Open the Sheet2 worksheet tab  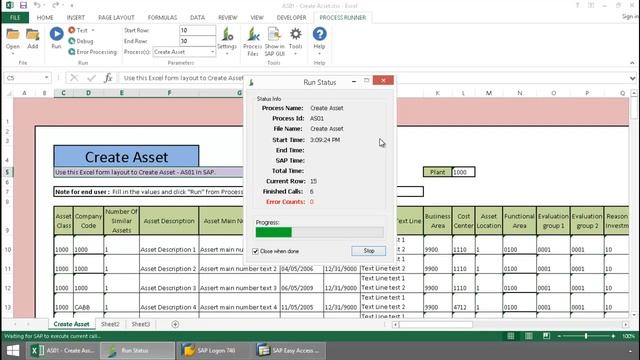(110, 324)
